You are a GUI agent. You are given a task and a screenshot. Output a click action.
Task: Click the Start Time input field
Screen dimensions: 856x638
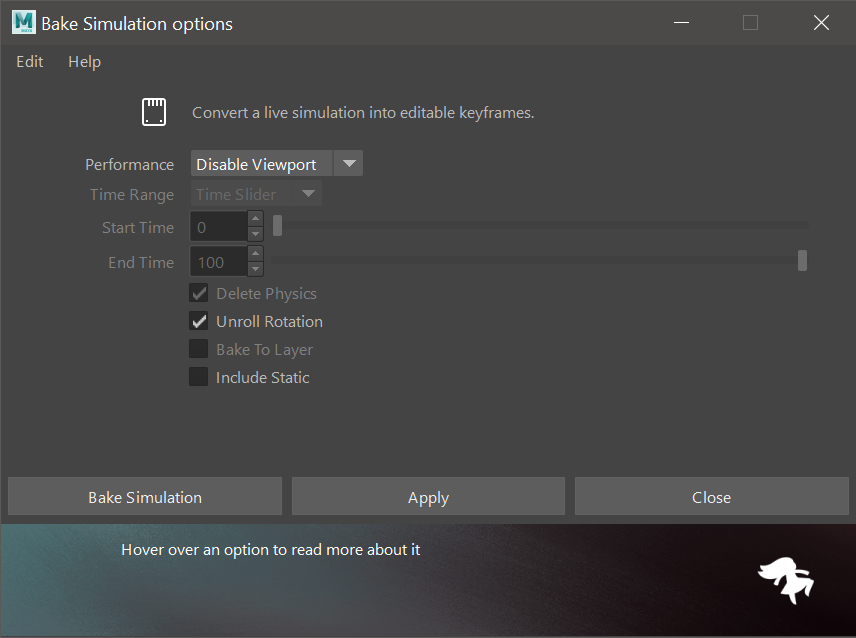218,228
